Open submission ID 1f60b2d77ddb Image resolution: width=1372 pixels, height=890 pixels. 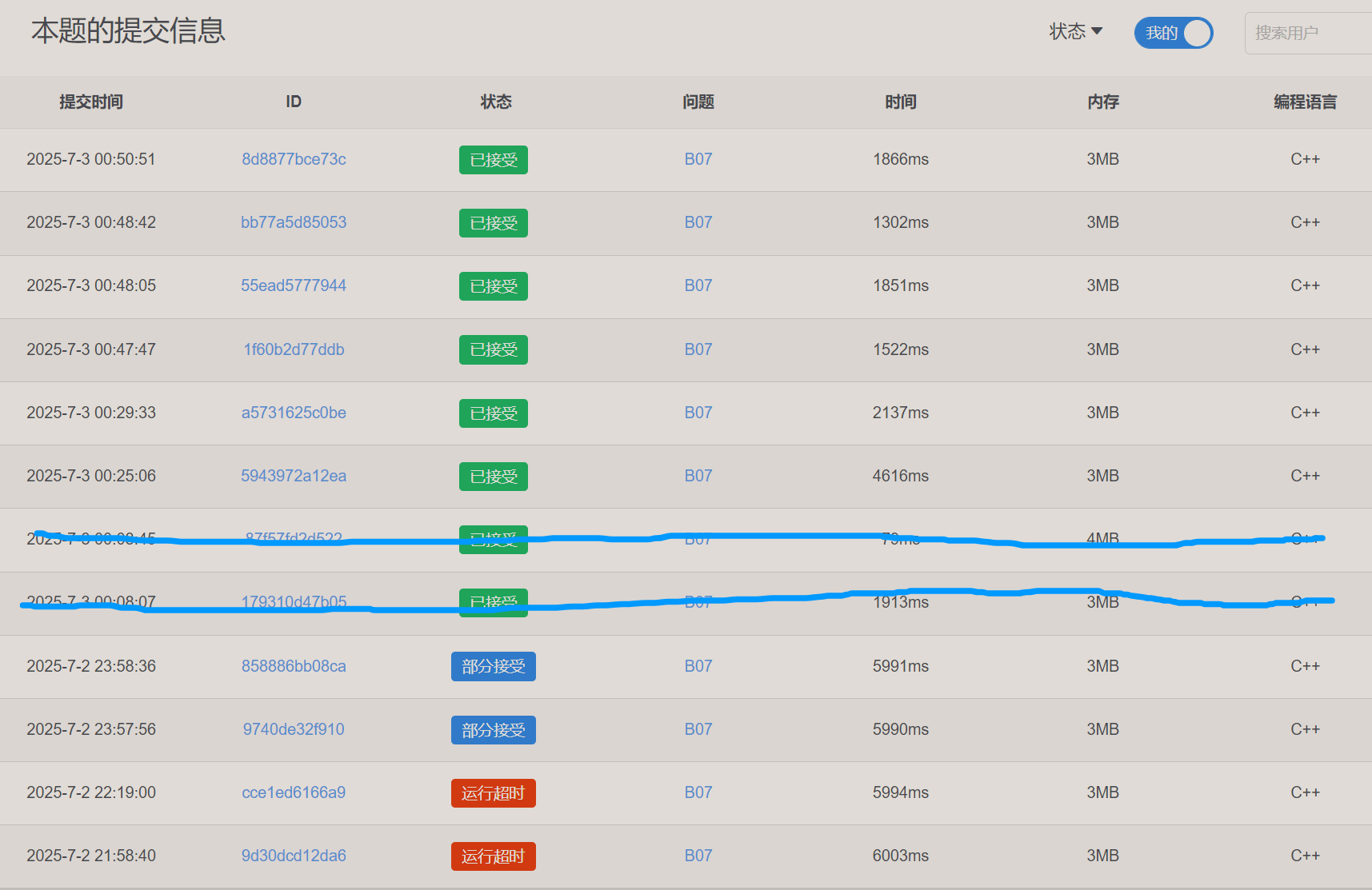click(x=294, y=349)
